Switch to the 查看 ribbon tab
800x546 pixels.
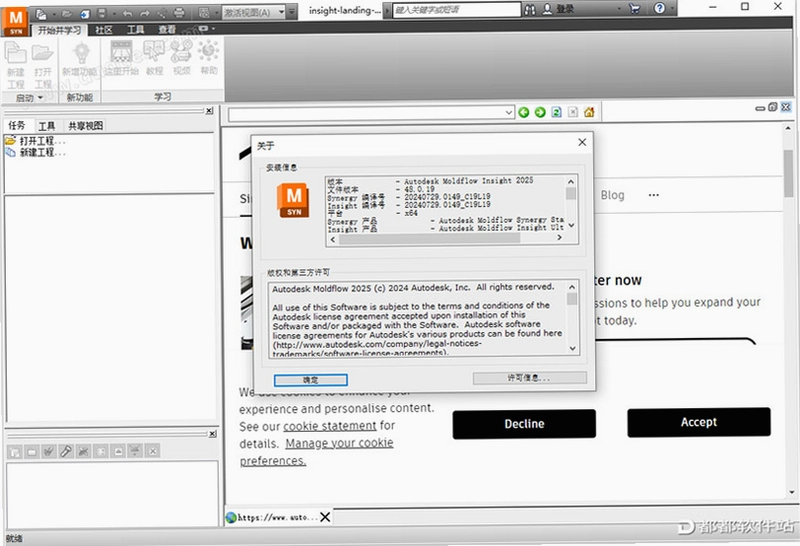click(x=167, y=30)
